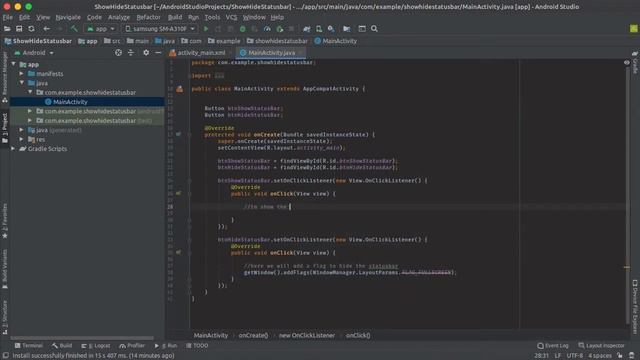Click the Search Everywhere magnifier icon
The image size is (640, 360).
coord(374,29)
